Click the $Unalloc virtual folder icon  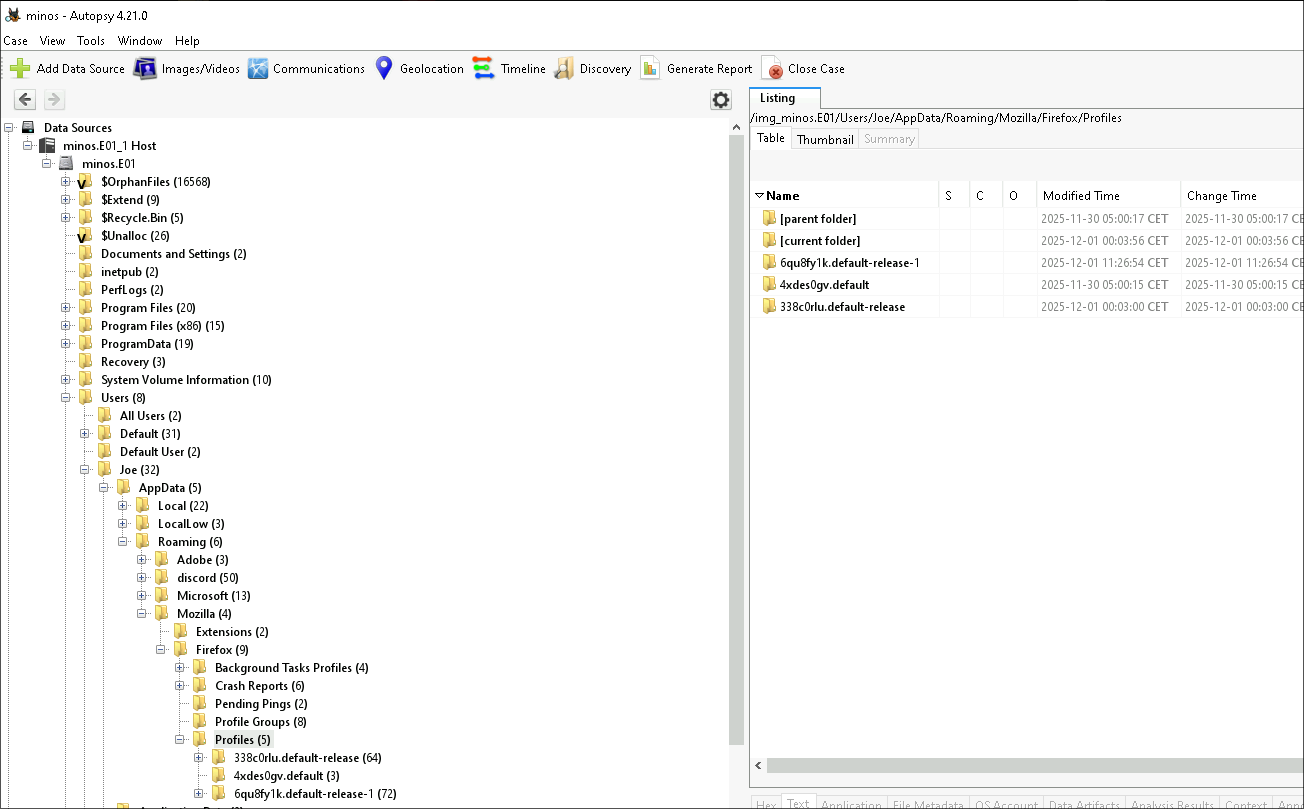pyautogui.click(x=85, y=236)
